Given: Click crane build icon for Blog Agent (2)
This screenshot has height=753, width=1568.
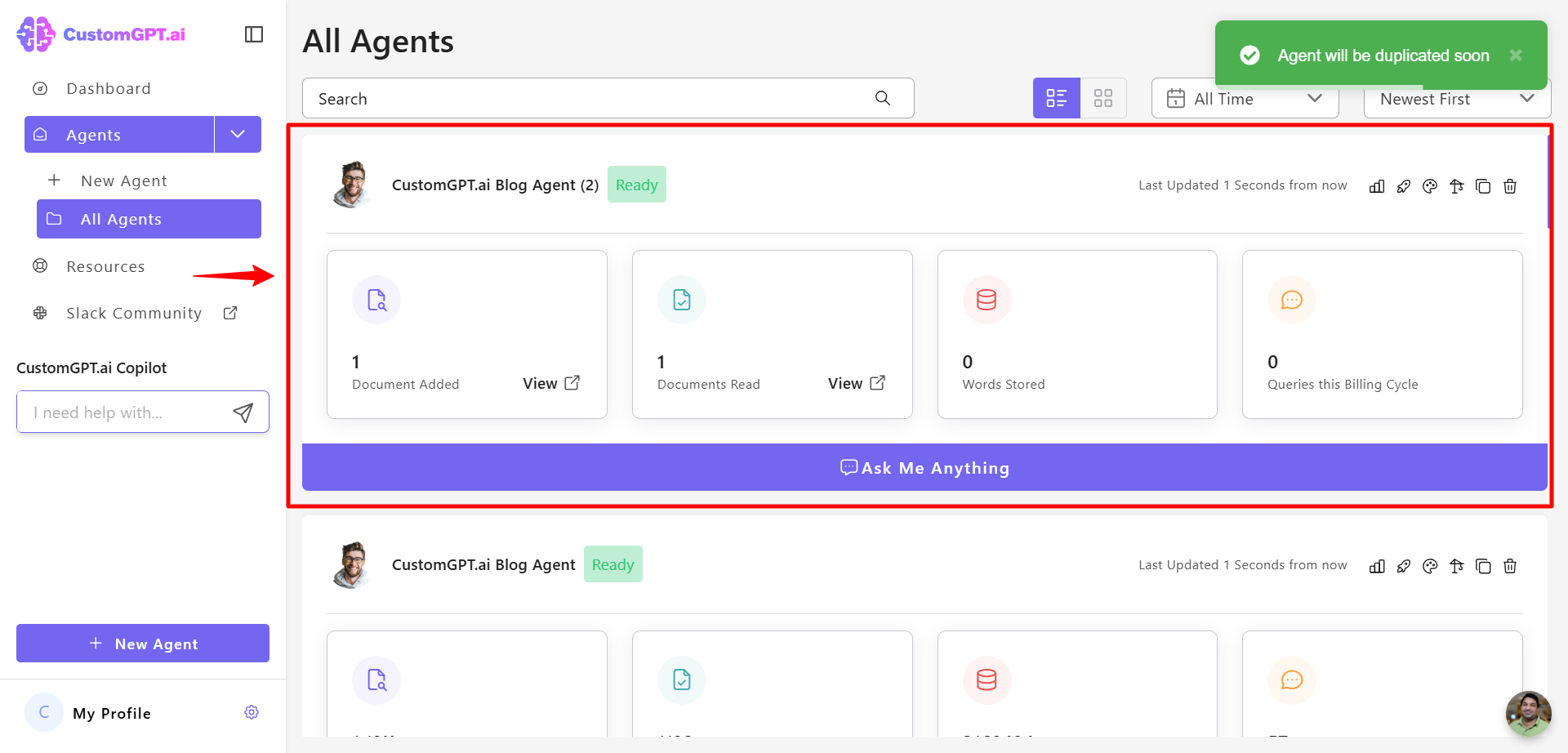Looking at the screenshot, I should coord(1457,186).
